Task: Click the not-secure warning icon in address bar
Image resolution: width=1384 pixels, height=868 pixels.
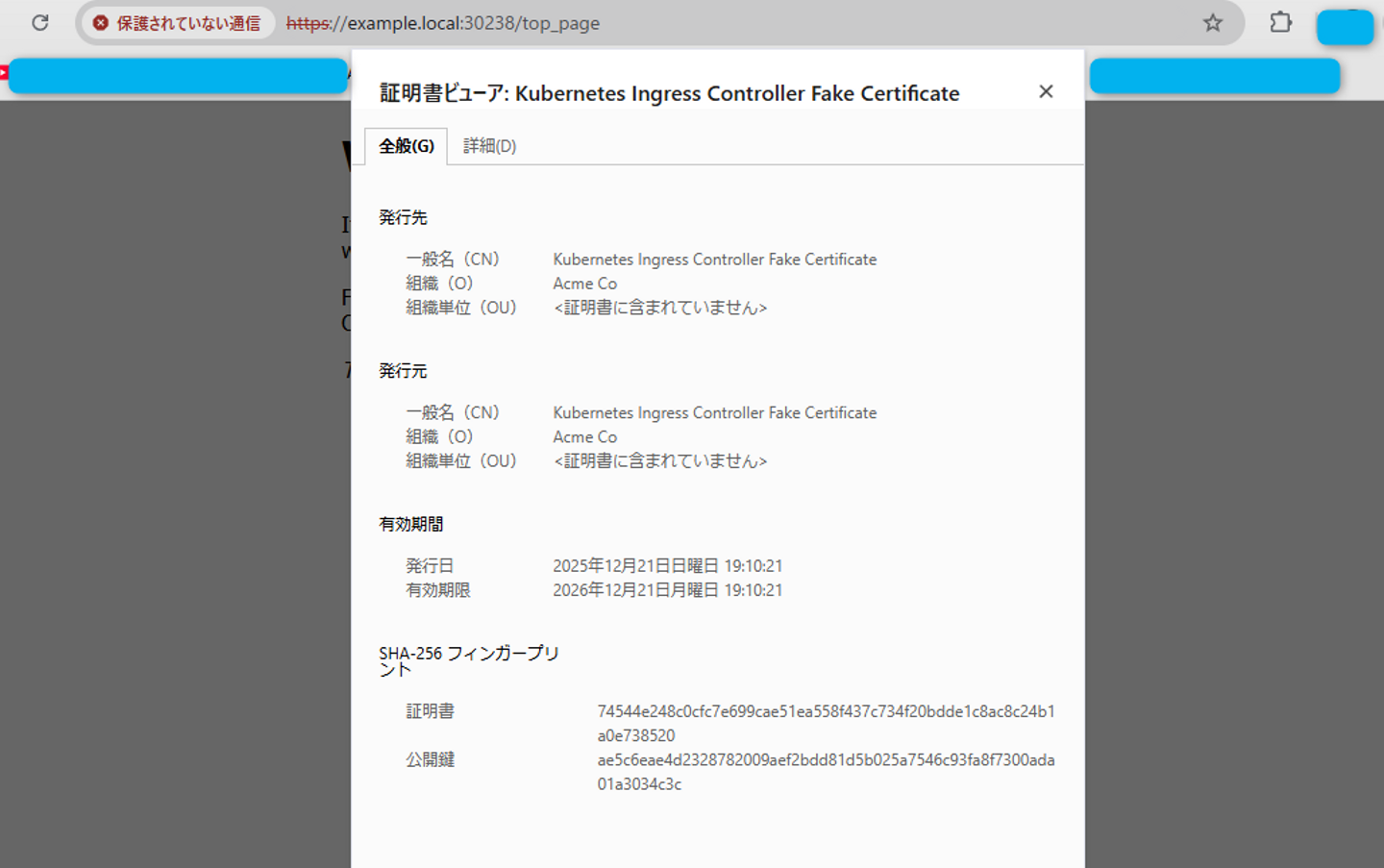Action: coord(101,23)
